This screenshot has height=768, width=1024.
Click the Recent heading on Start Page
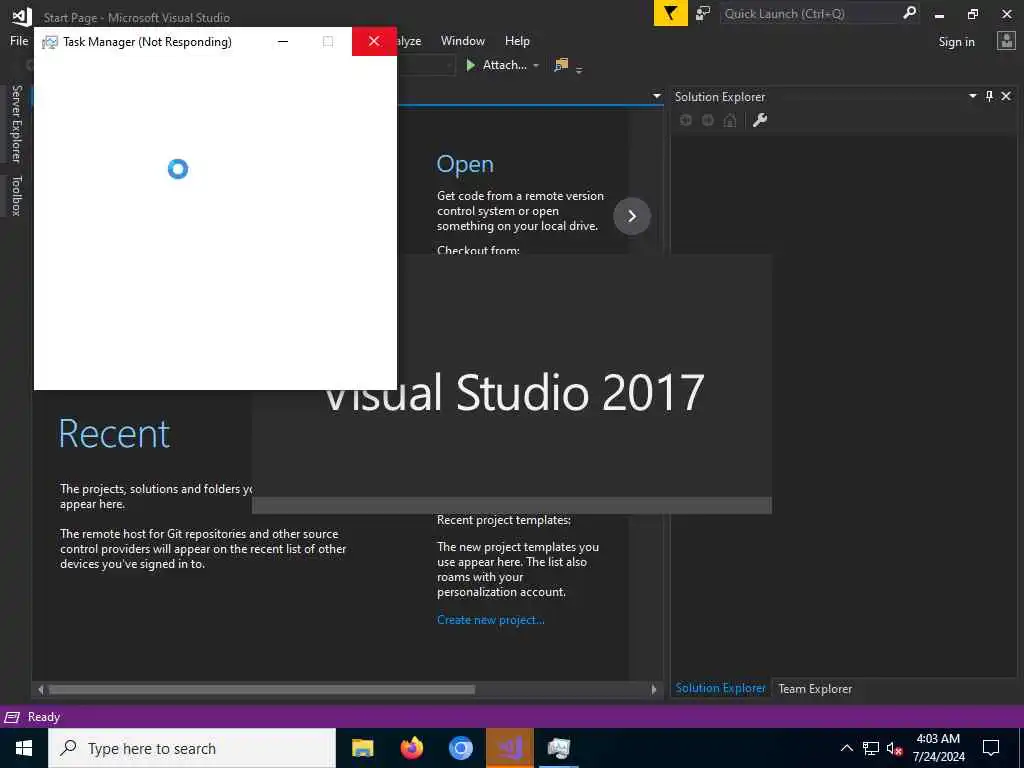(114, 434)
